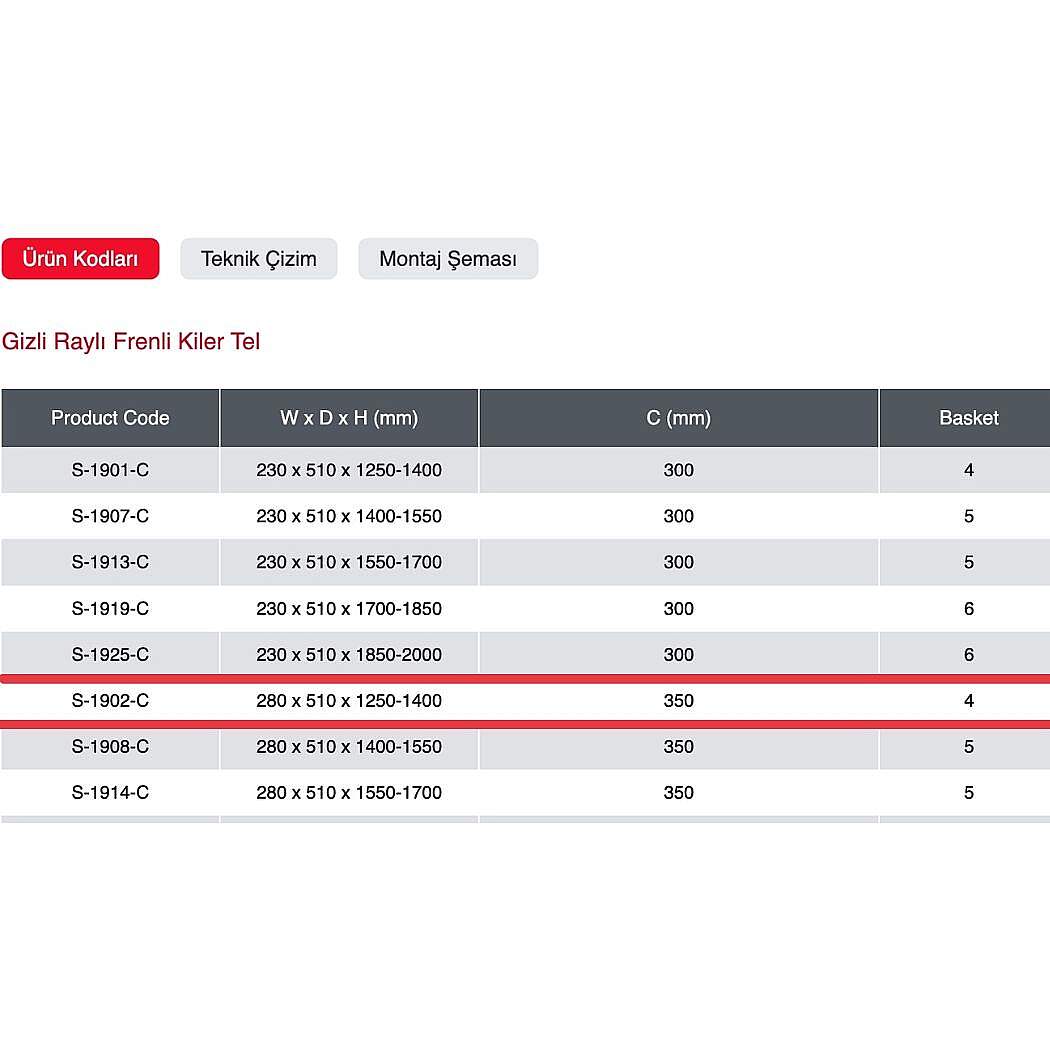Select the highlighted S-1902-C row
1050x1050 pixels.
525,701
